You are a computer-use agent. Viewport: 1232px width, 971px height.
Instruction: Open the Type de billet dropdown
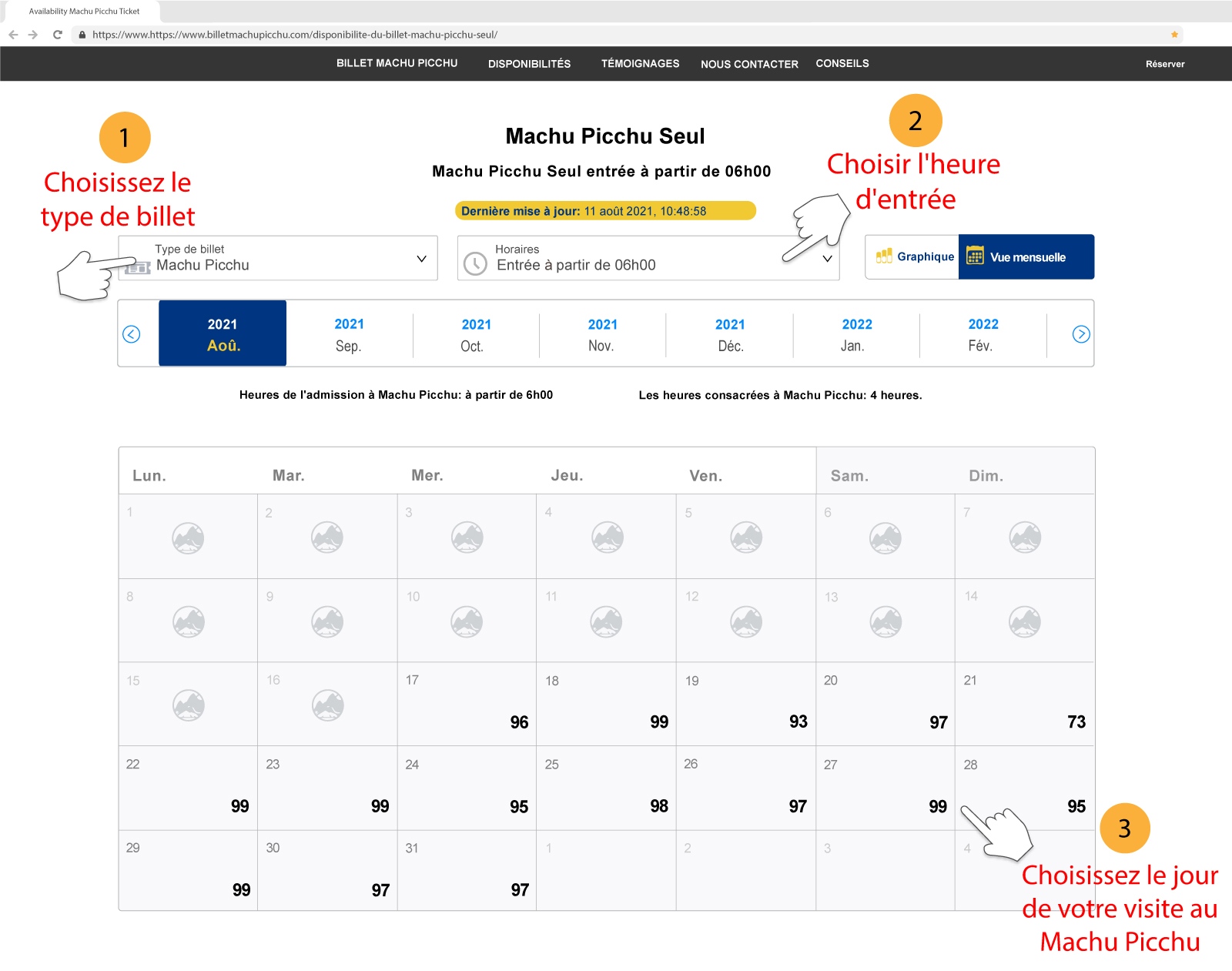[x=278, y=258]
